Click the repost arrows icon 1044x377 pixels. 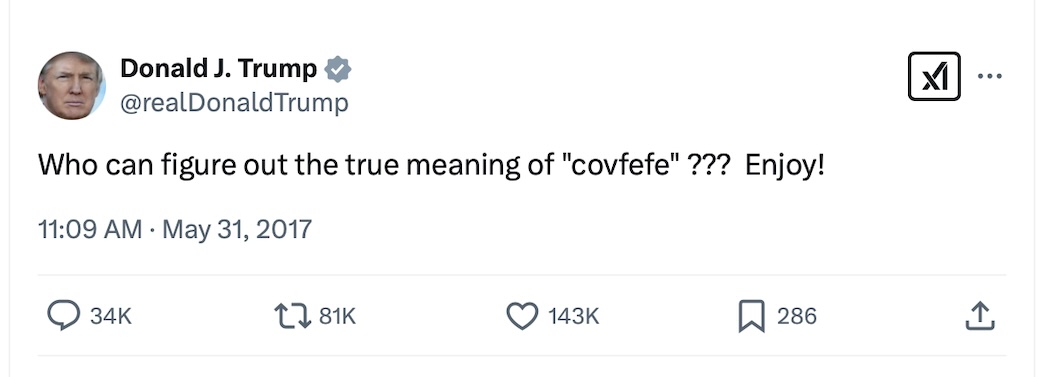point(293,316)
